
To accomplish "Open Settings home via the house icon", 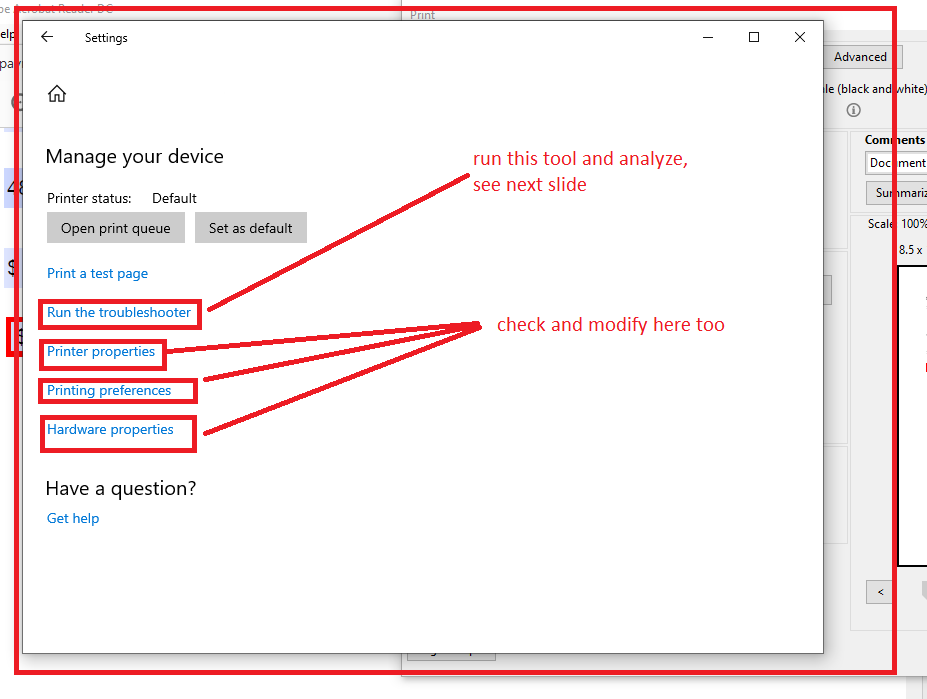I will [56, 92].
